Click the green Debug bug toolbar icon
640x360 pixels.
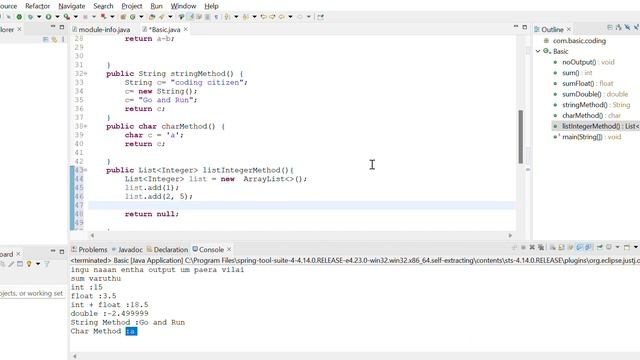(30, 17)
